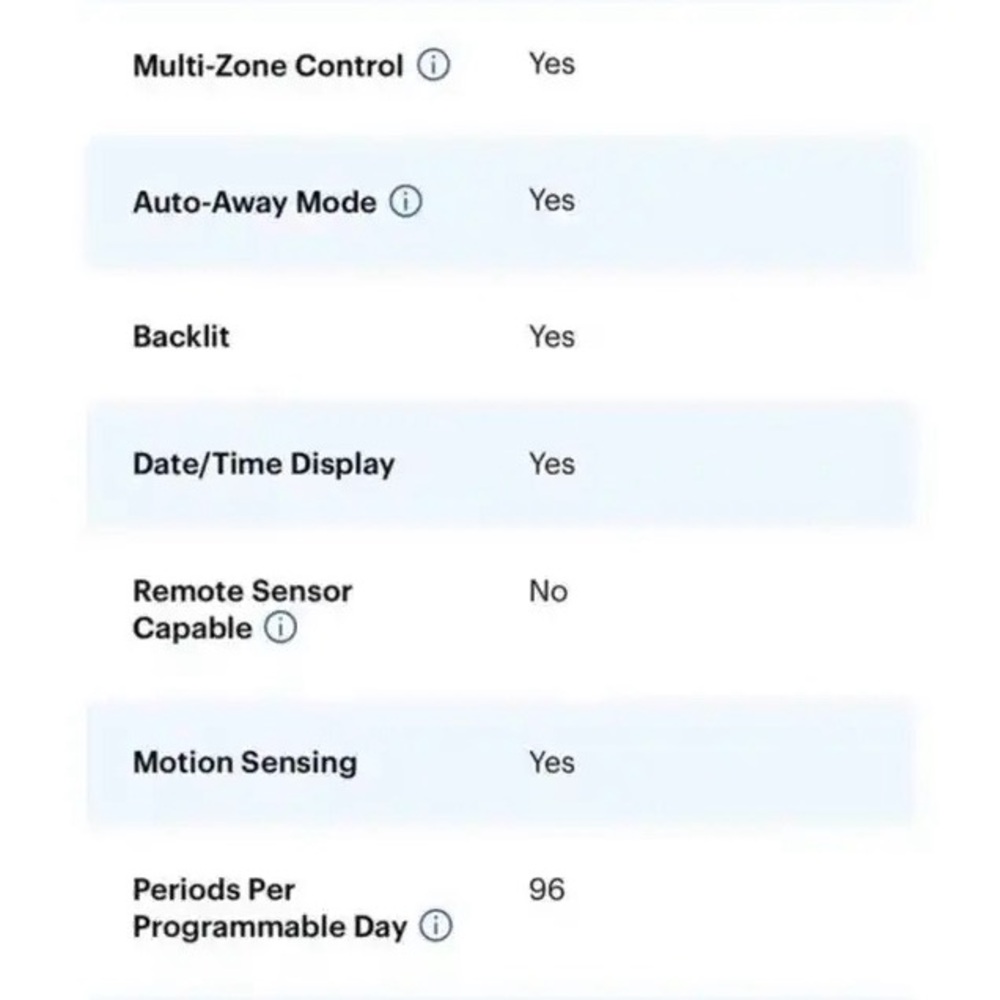
Task: Select Remote Sensor Capable label text
Action: (242, 609)
